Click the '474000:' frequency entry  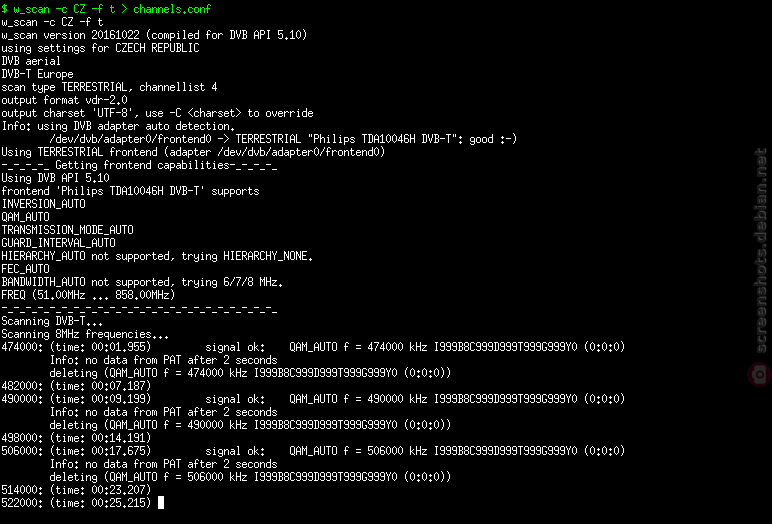pyautogui.click(x=22, y=347)
